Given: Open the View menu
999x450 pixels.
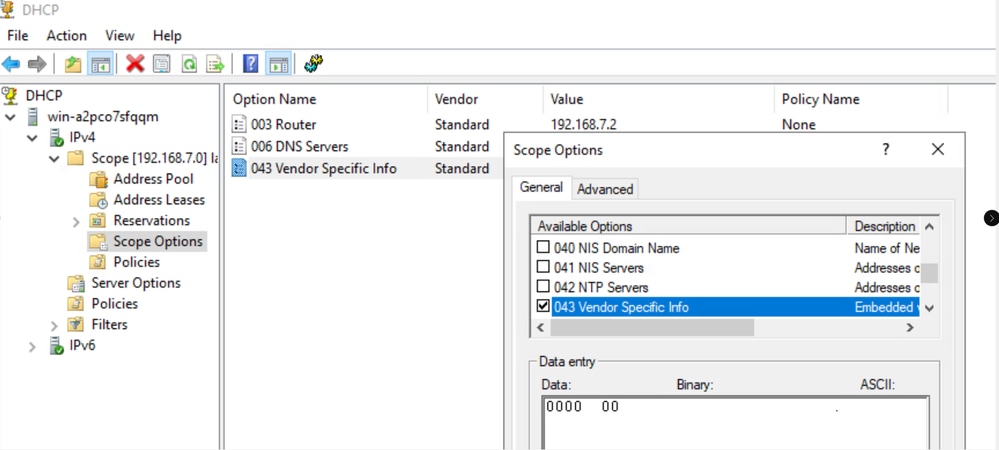Looking at the screenshot, I should [120, 36].
